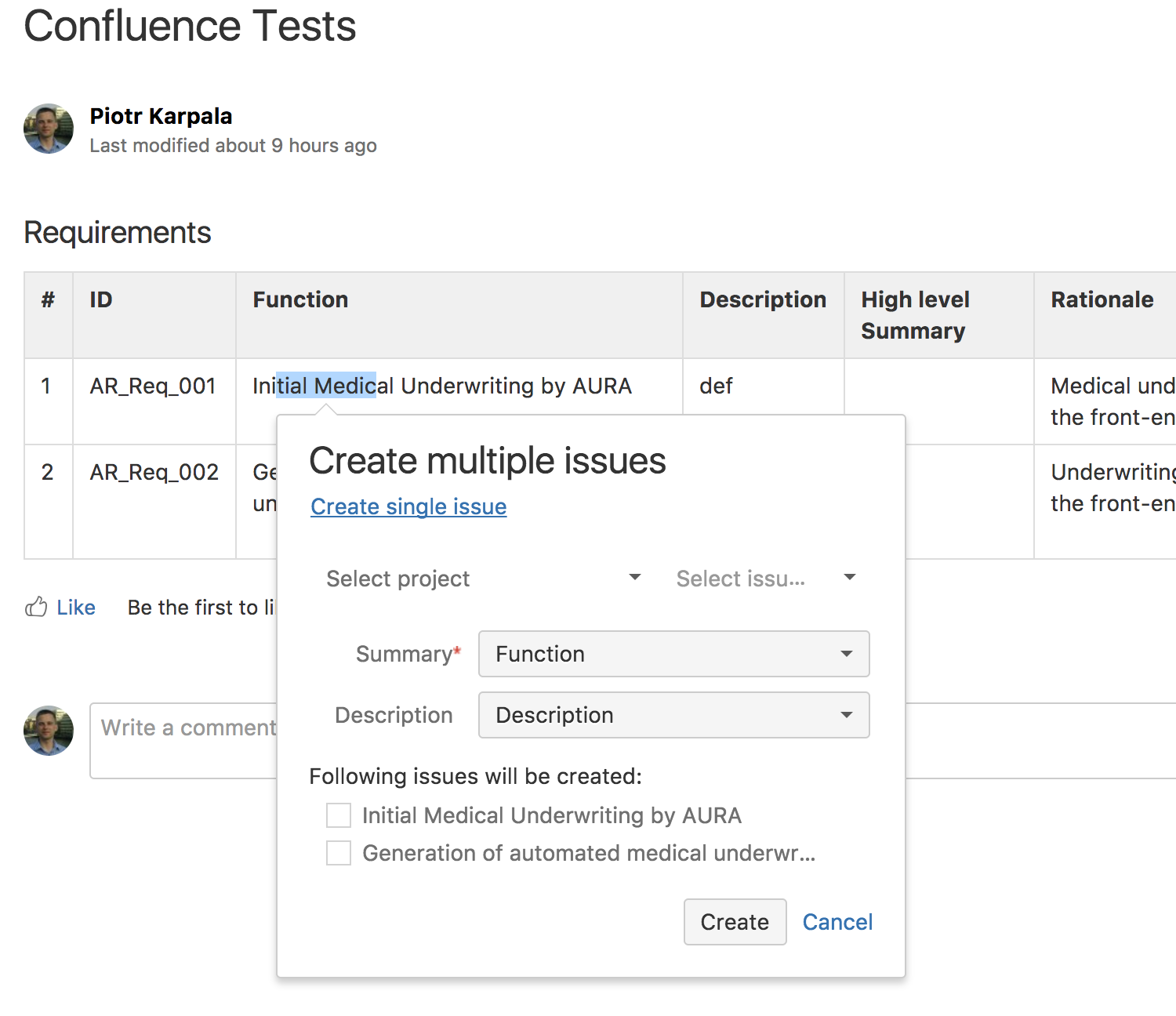Click the 'def' description cell
The image size is (1176, 1016).
pyautogui.click(x=764, y=386)
